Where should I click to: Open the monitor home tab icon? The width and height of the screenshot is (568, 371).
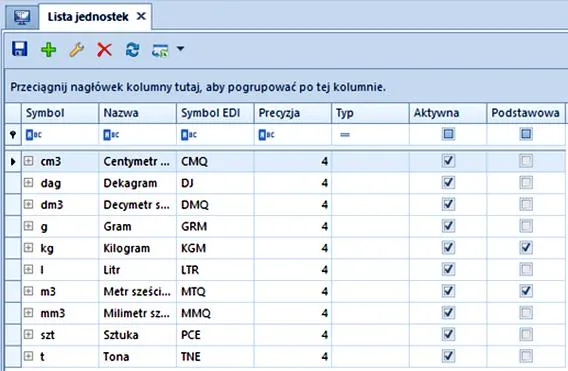point(22,17)
